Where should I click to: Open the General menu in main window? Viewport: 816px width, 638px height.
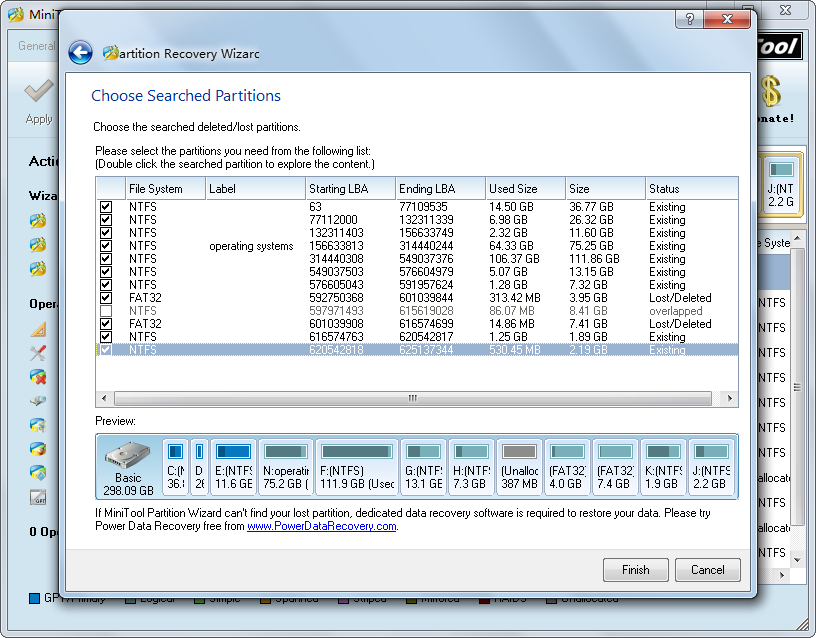pos(36,46)
